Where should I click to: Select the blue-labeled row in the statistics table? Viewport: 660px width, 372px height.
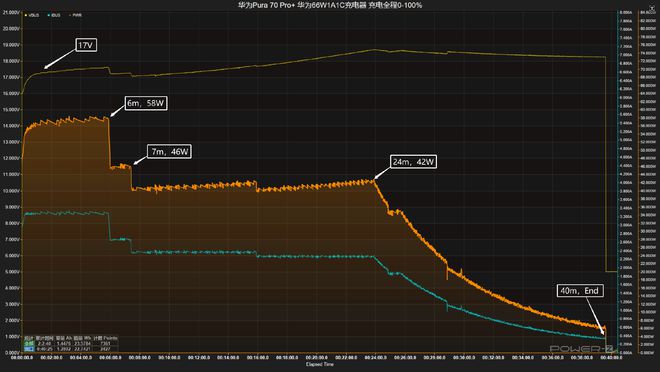[70, 349]
